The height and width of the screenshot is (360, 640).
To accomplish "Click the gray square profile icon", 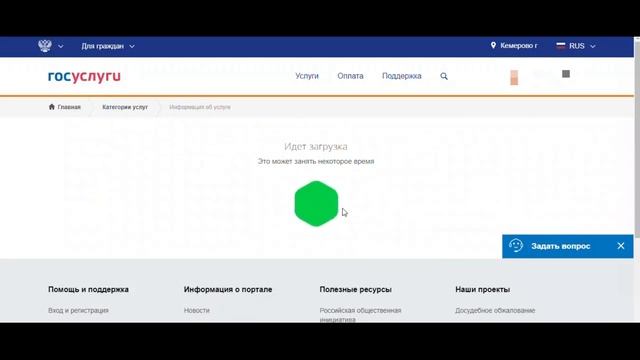I will pyautogui.click(x=566, y=74).
